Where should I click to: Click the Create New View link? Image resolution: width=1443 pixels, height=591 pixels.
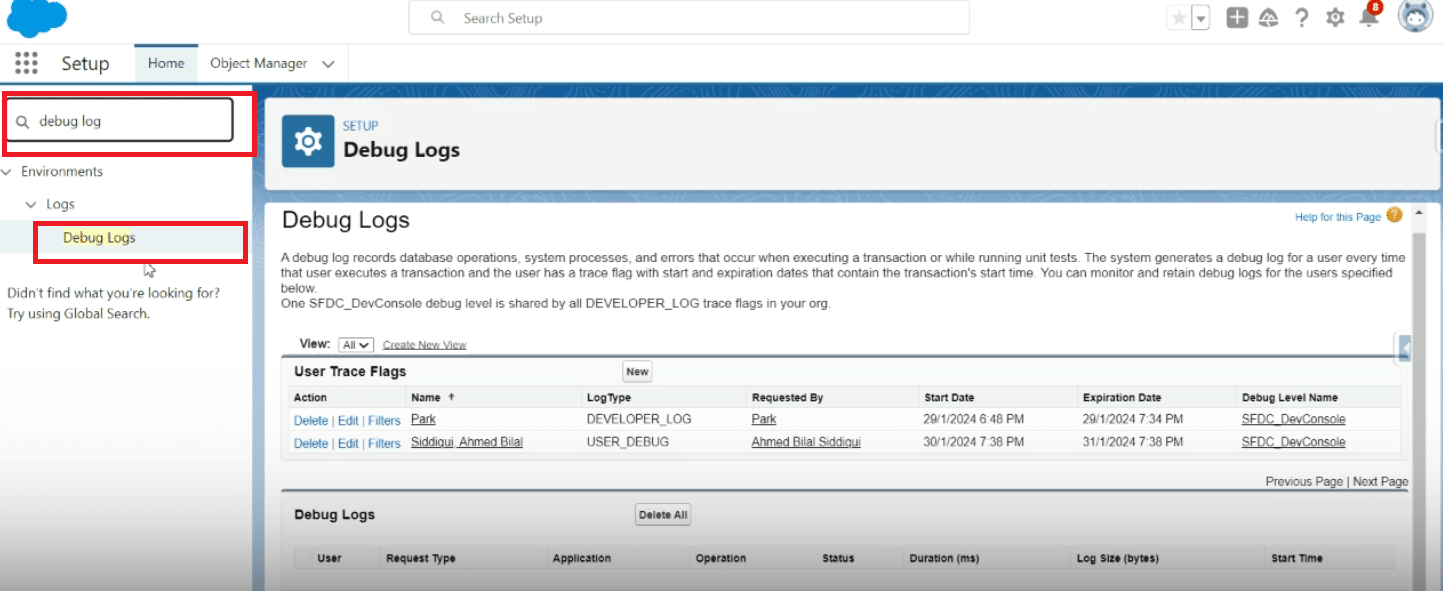[424, 345]
